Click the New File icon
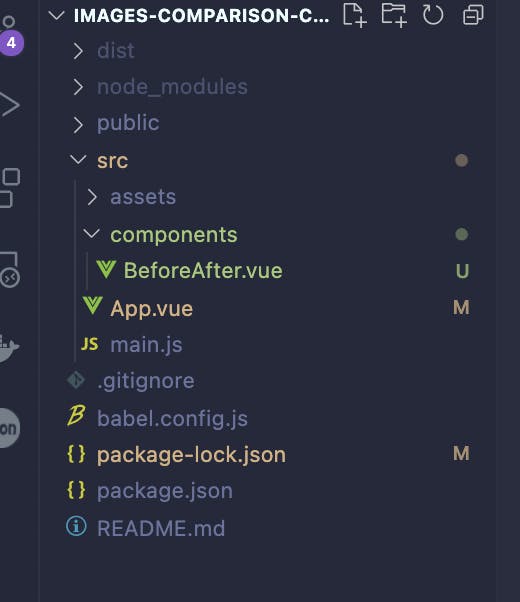 (354, 15)
